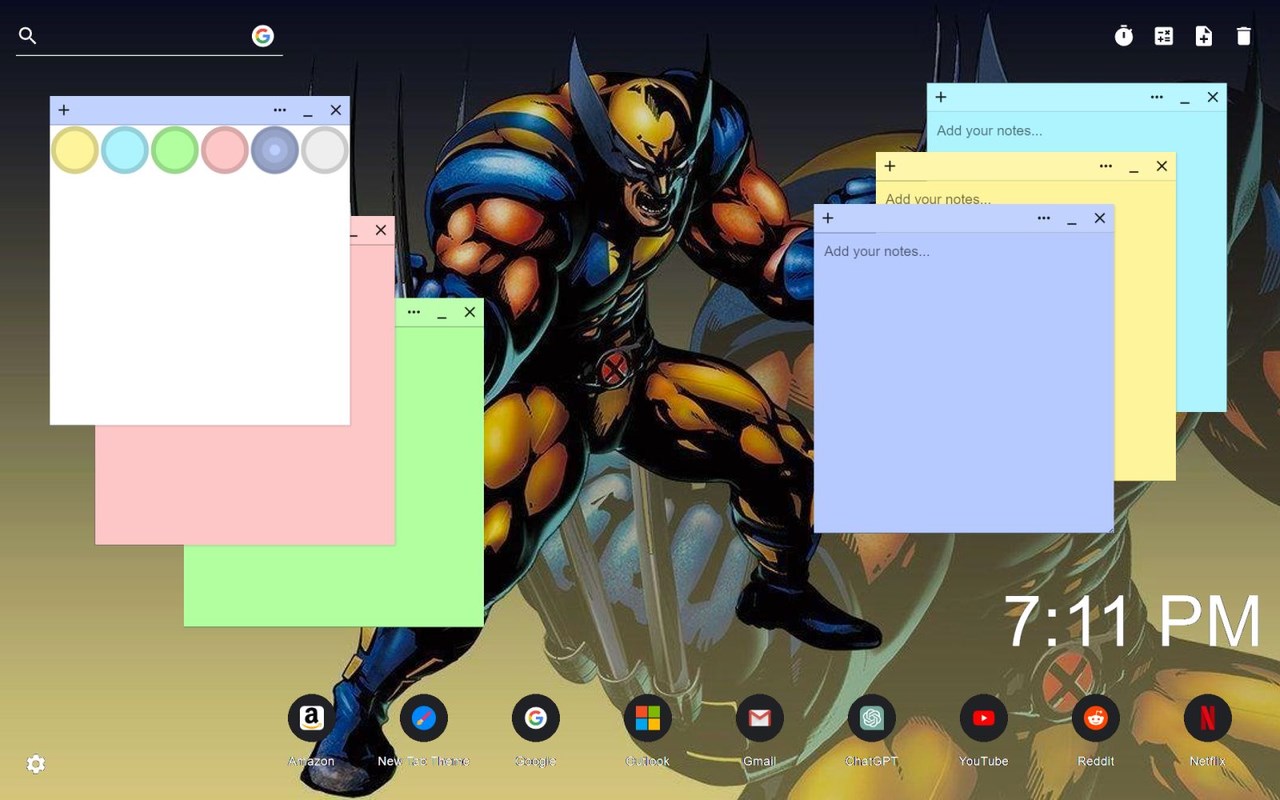Screen dimensions: 1280x800
Task: Close the purple sticky note
Action: [x=1100, y=218]
